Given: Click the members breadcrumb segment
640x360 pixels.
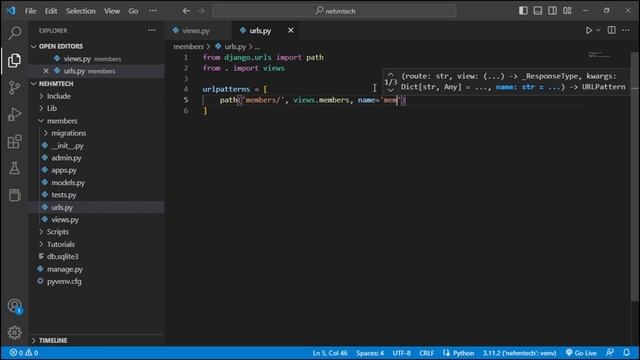Looking at the screenshot, I should (x=188, y=47).
